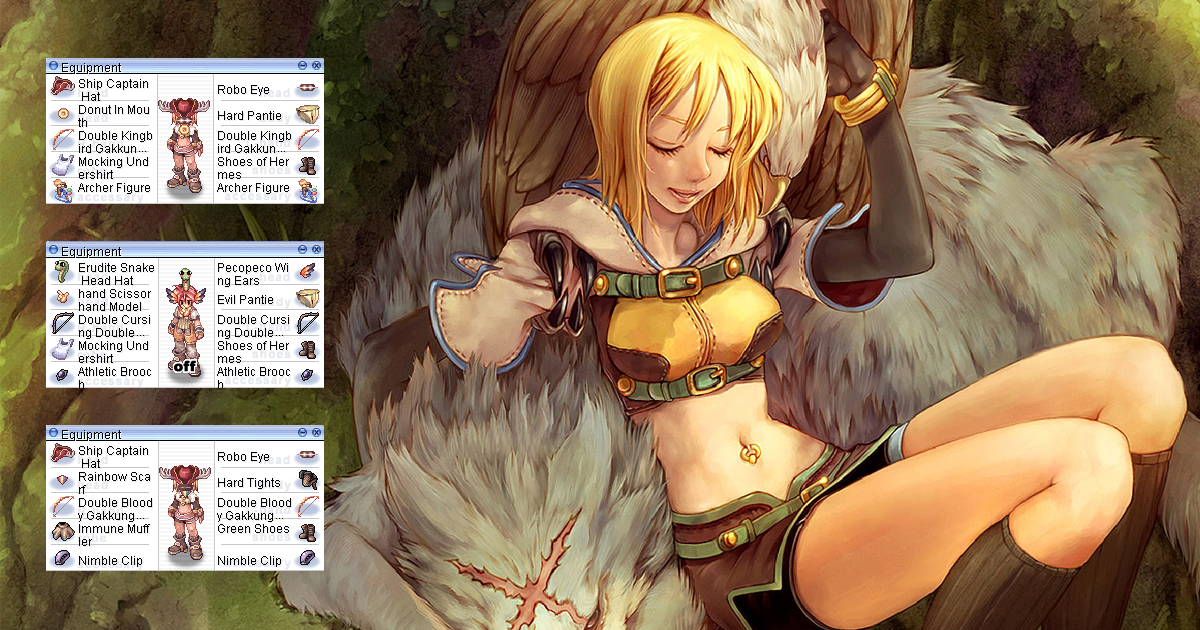Click Double Cursing bow icon in left column
The height and width of the screenshot is (630, 1200).
point(62,323)
